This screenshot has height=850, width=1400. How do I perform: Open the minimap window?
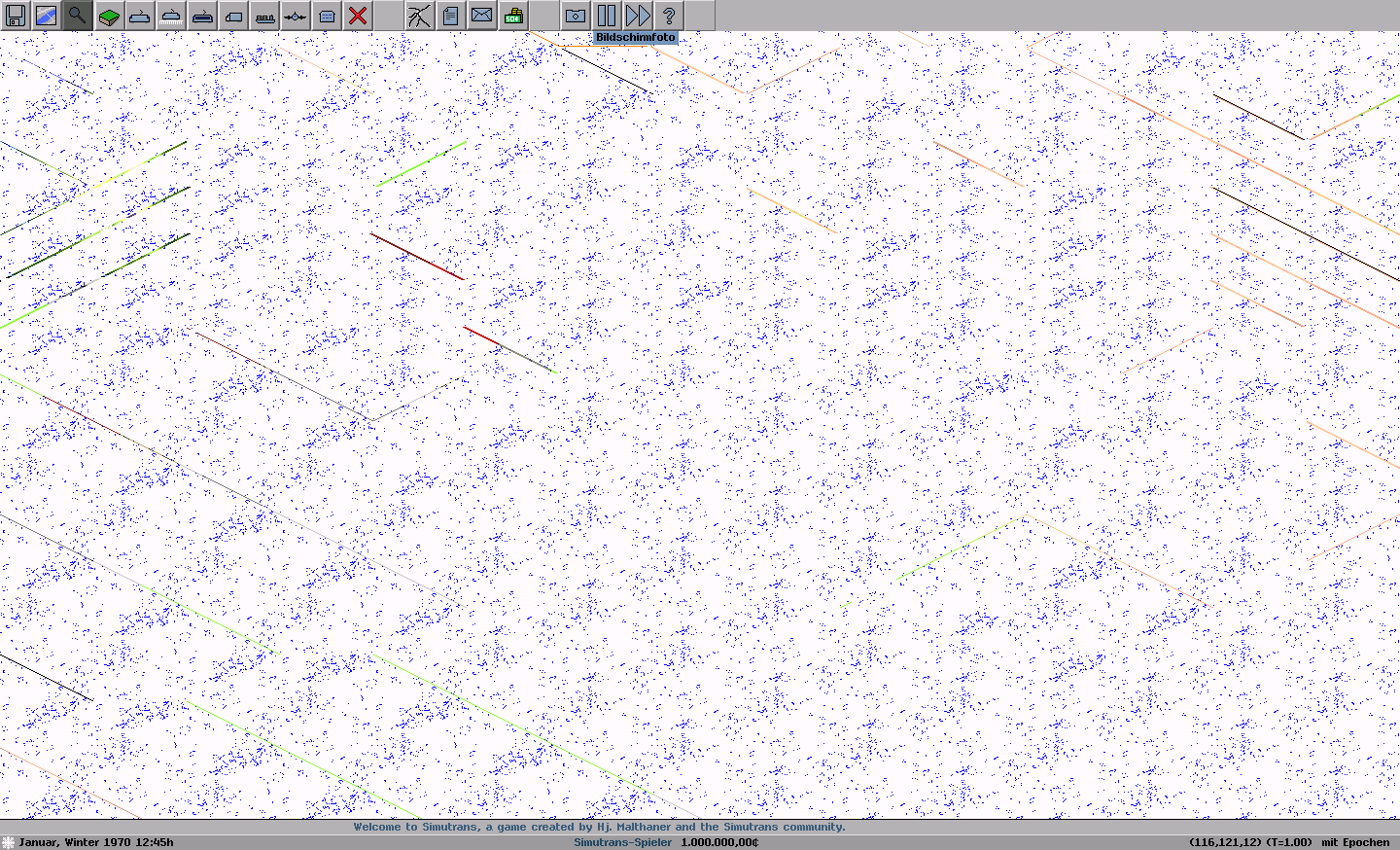pos(47,16)
